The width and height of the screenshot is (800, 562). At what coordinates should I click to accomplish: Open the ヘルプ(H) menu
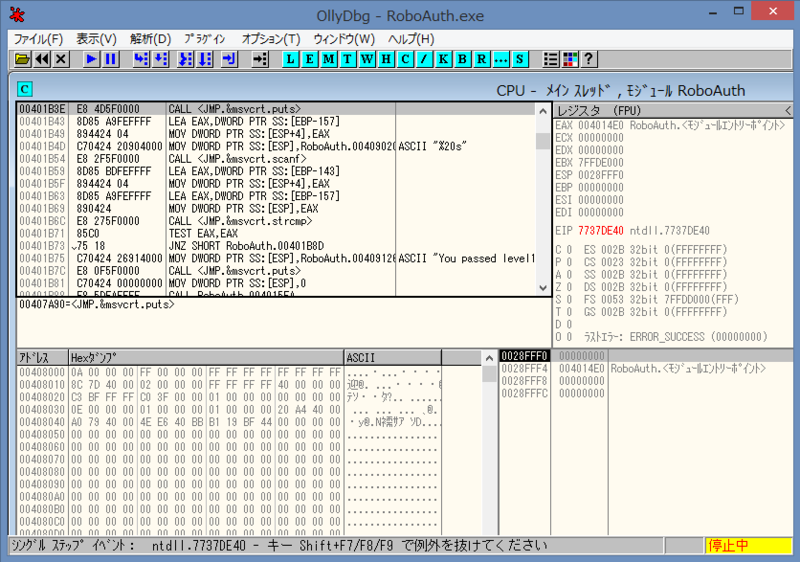click(411, 39)
